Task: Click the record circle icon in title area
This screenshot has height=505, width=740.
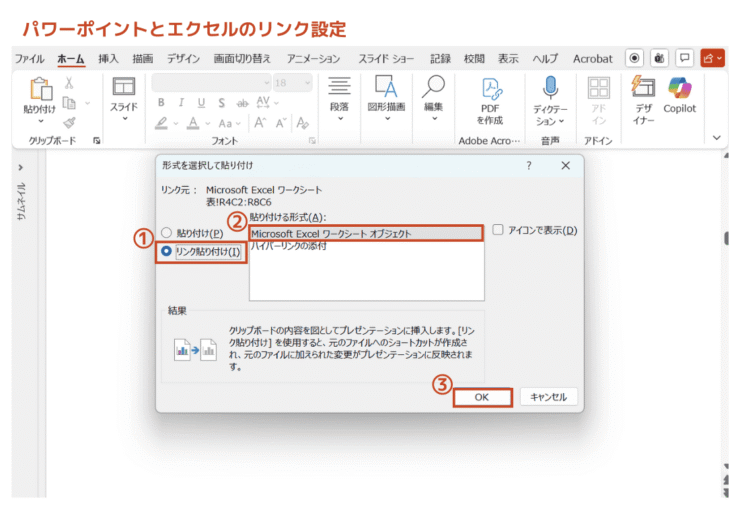Action: click(635, 58)
